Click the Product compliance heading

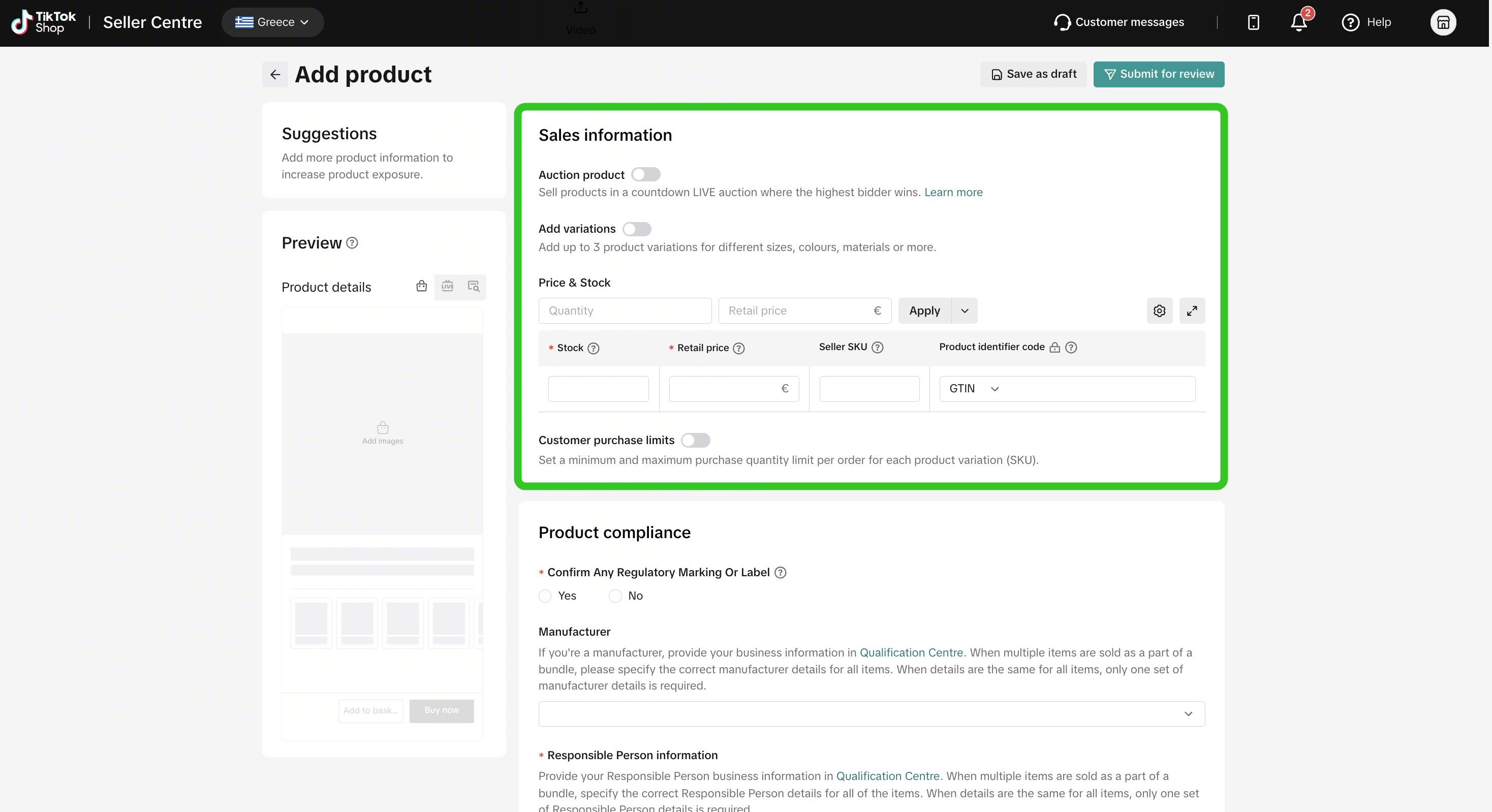point(614,533)
